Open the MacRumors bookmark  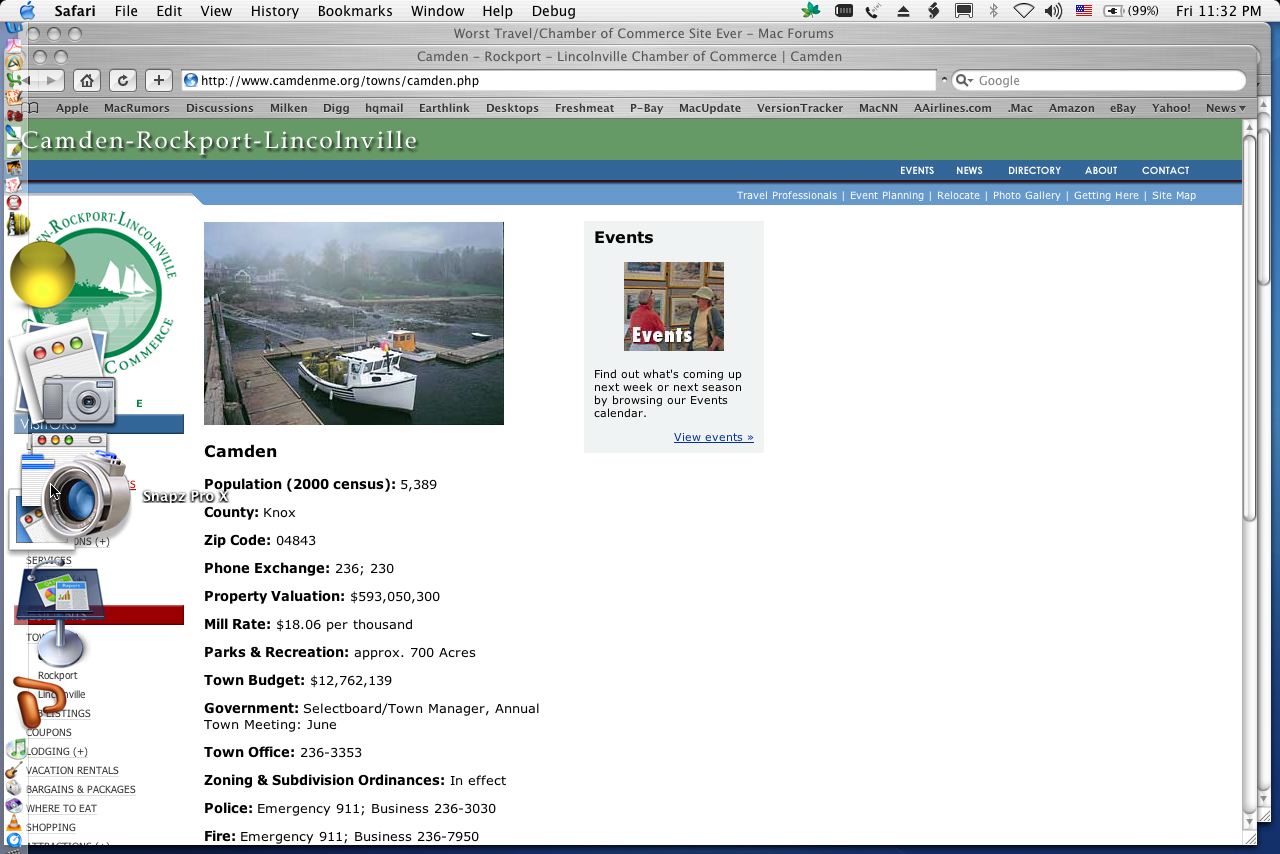(136, 108)
